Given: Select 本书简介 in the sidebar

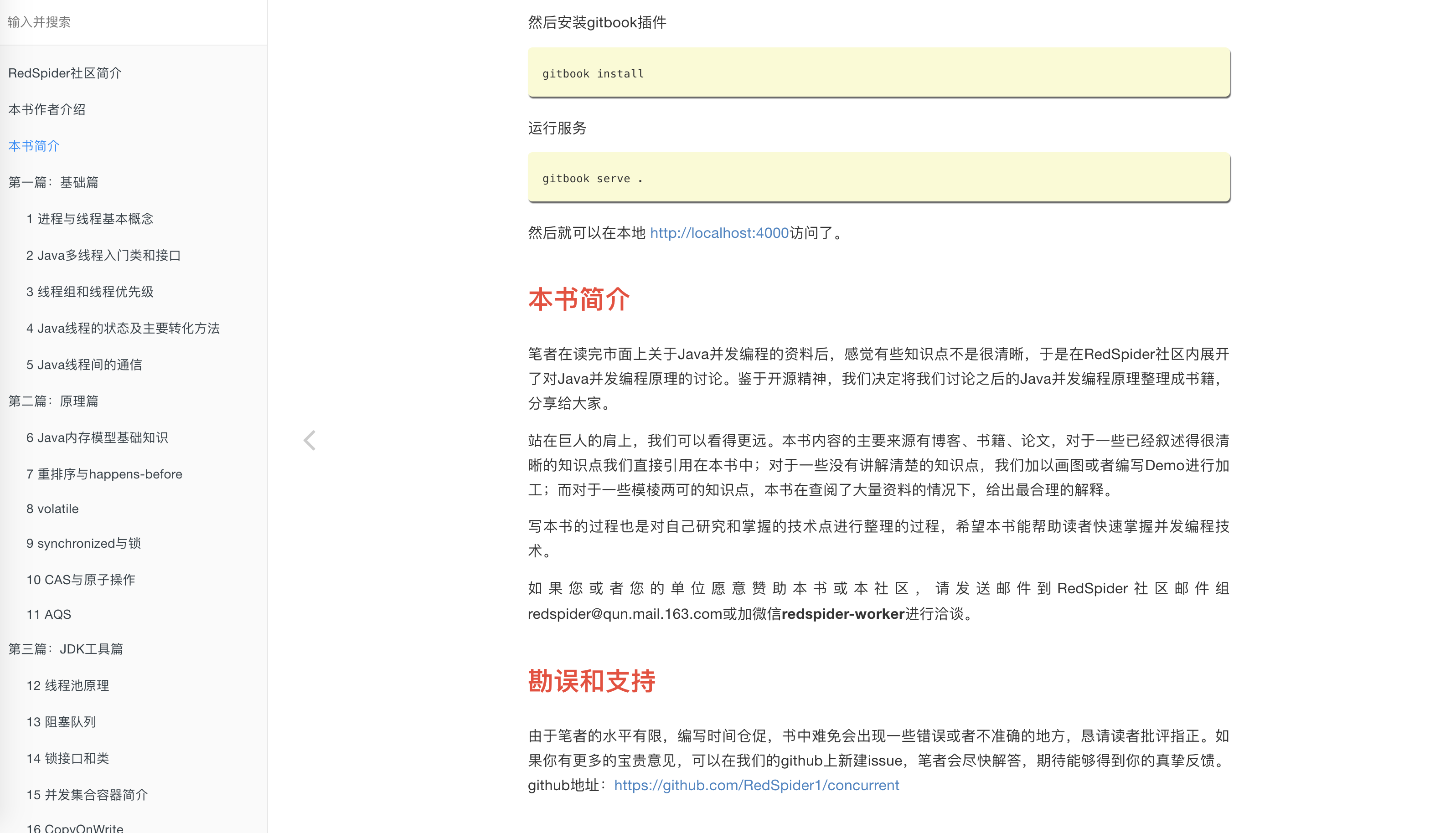Looking at the screenshot, I should pos(34,146).
